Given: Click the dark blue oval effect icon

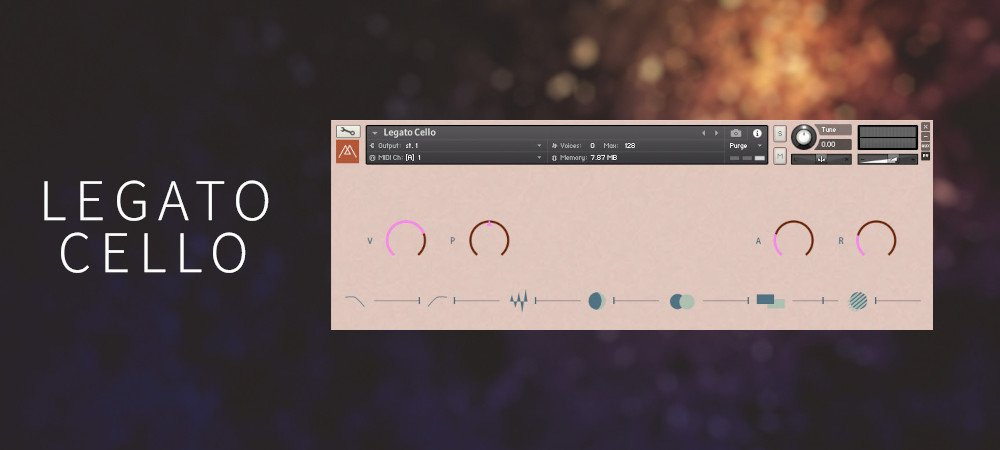Looking at the screenshot, I should (596, 301).
